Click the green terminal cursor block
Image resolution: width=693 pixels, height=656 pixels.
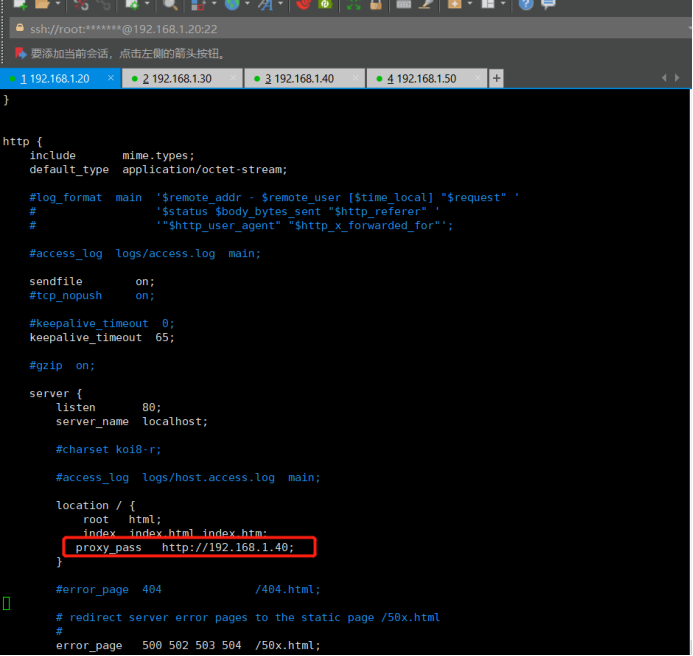6,603
